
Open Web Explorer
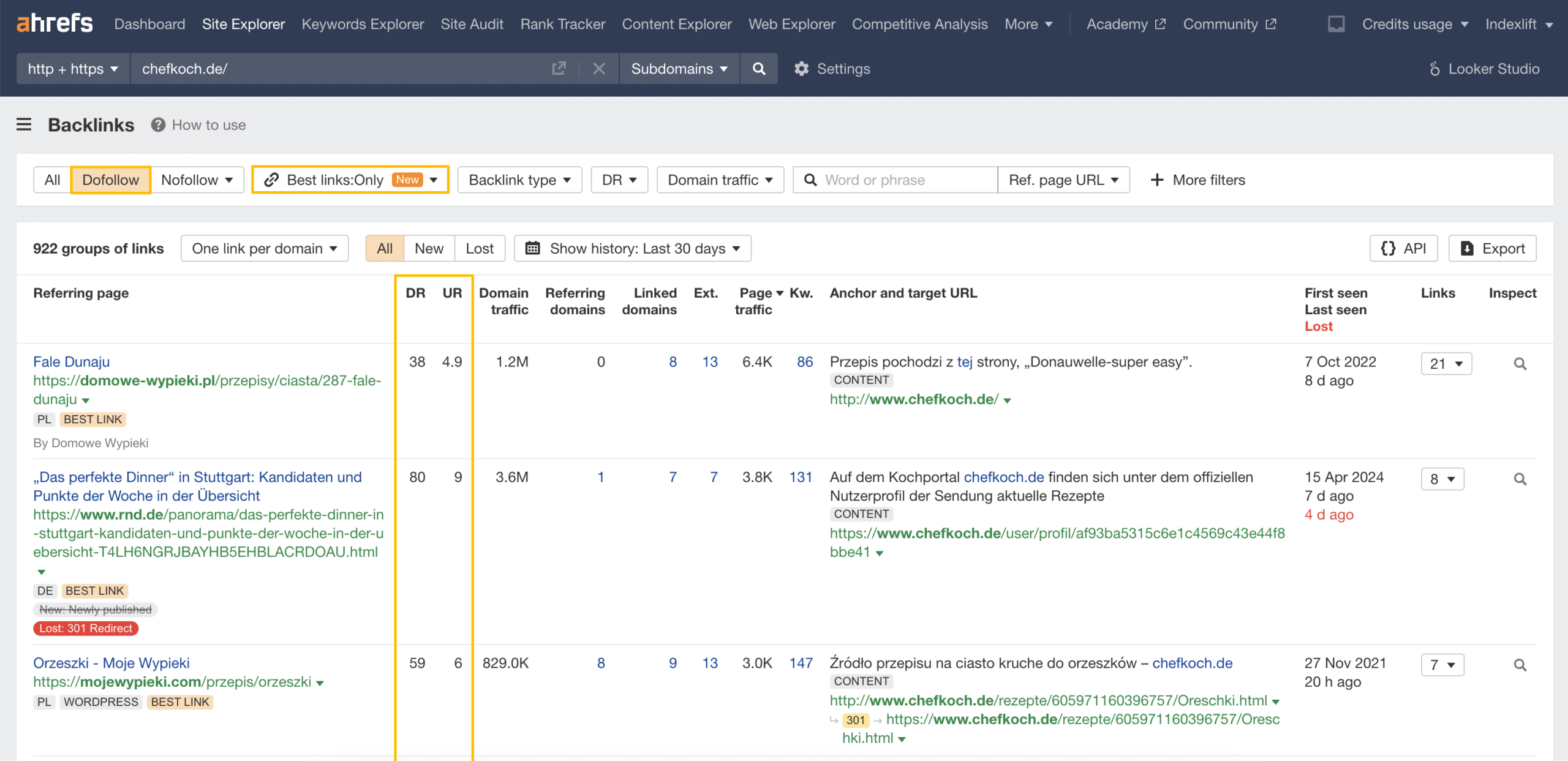791,24
